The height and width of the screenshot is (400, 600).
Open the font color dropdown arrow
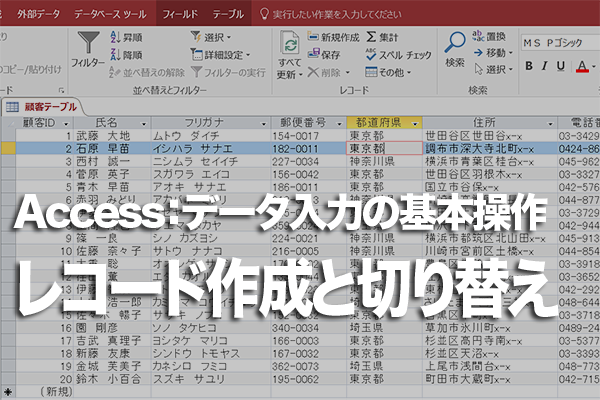593,67
